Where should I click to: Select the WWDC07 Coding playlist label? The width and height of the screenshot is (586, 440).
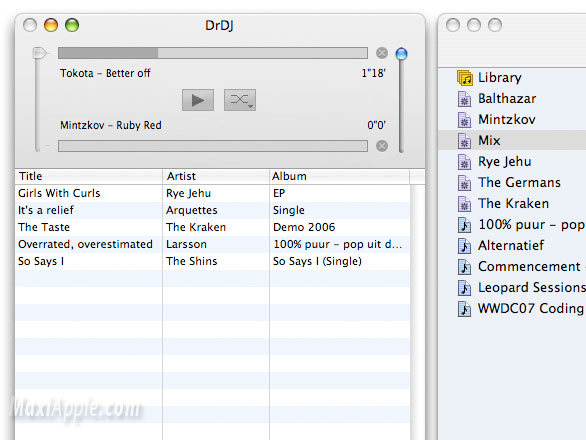[x=532, y=308]
